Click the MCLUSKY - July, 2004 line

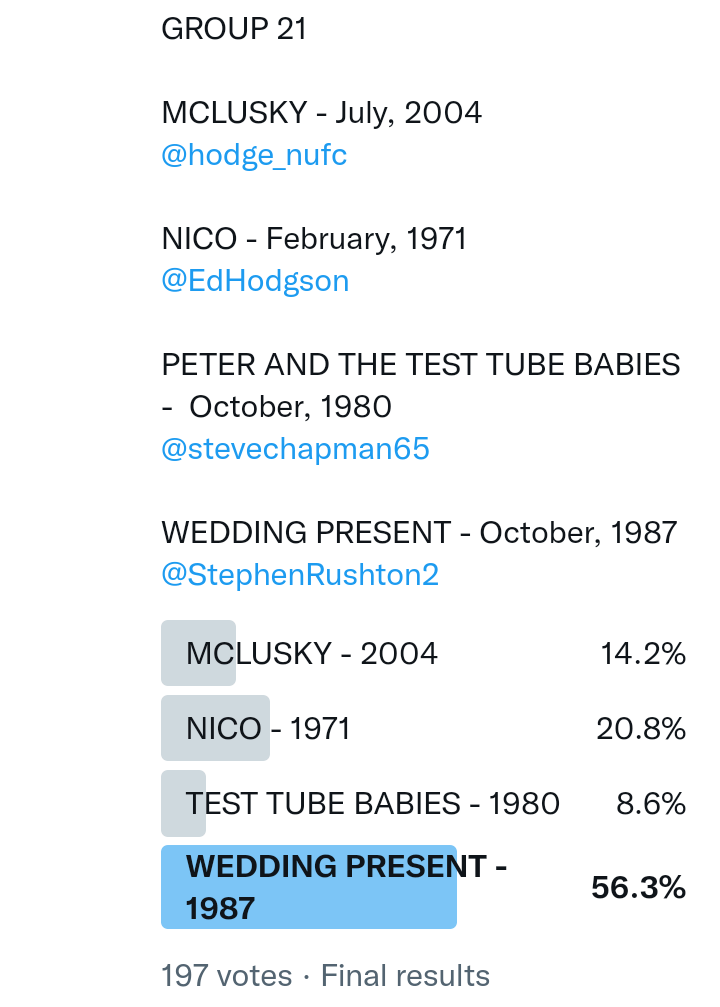click(x=321, y=113)
